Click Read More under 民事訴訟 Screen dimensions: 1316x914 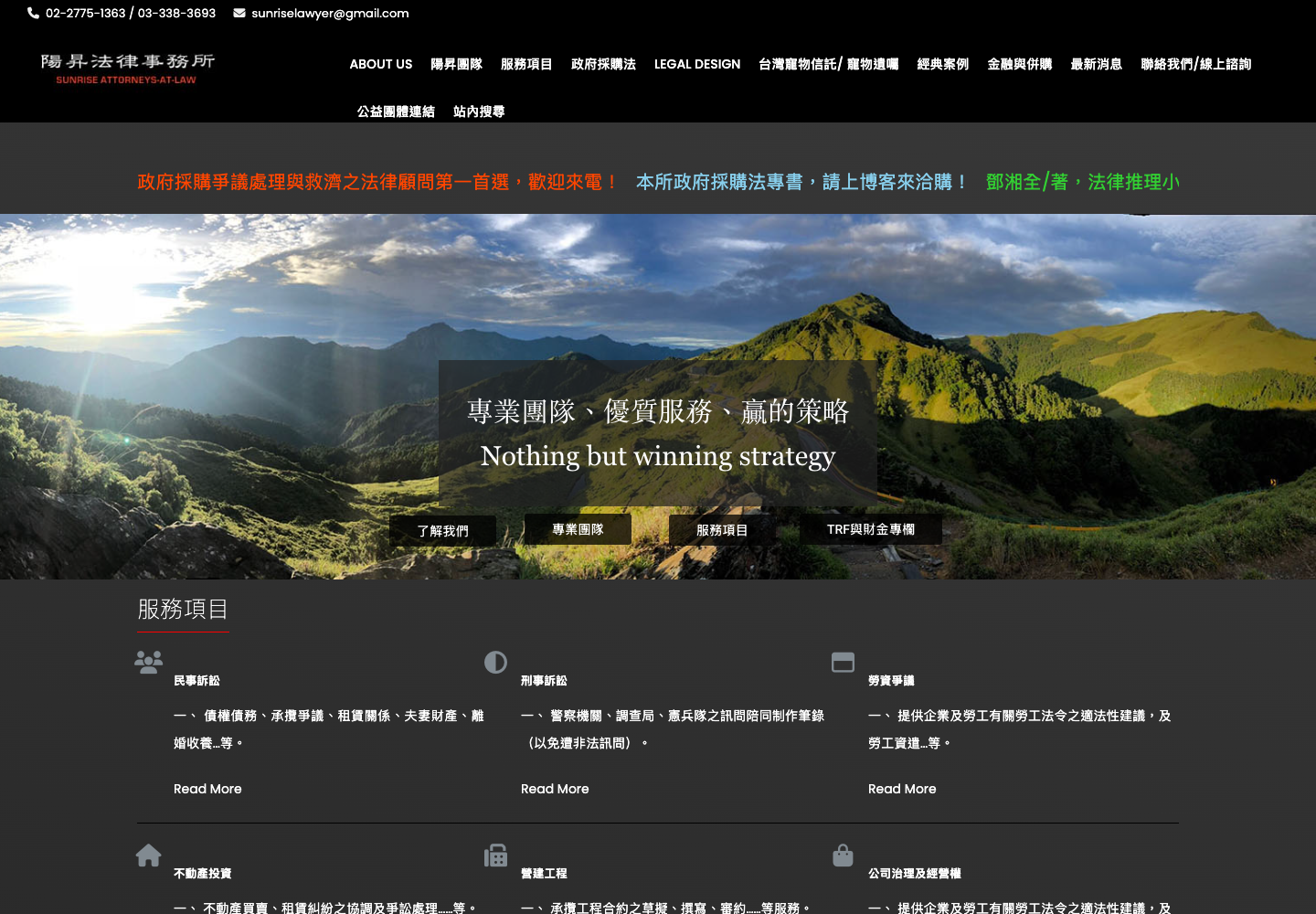(x=207, y=789)
